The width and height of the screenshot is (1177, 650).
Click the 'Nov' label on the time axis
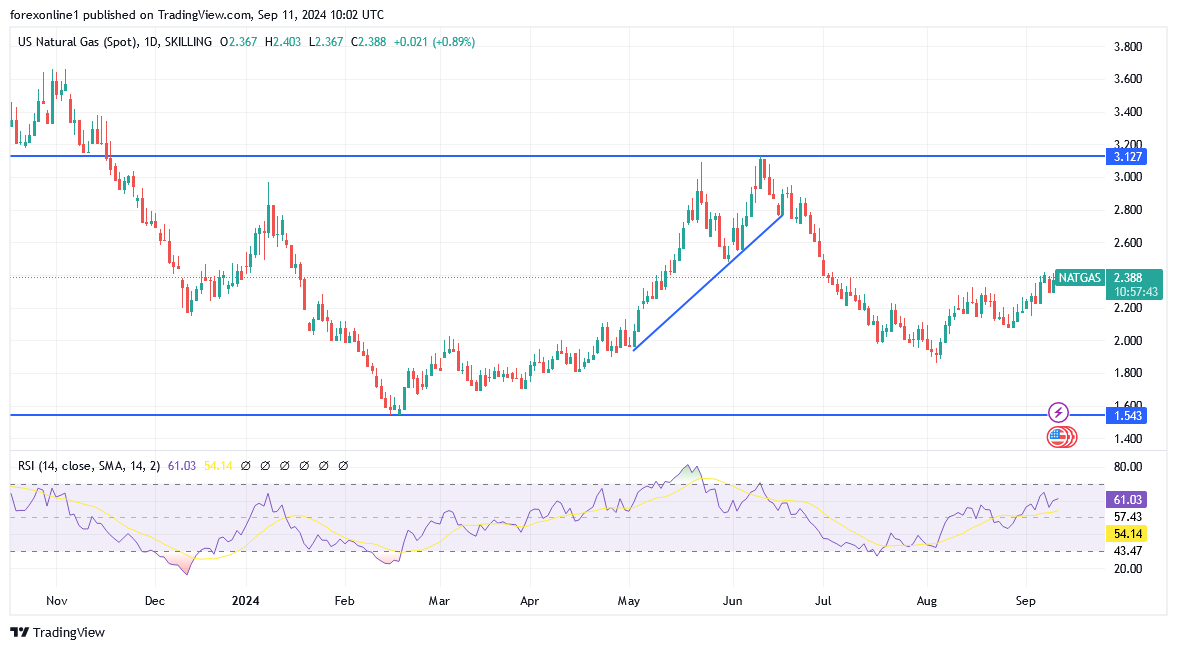coord(56,600)
